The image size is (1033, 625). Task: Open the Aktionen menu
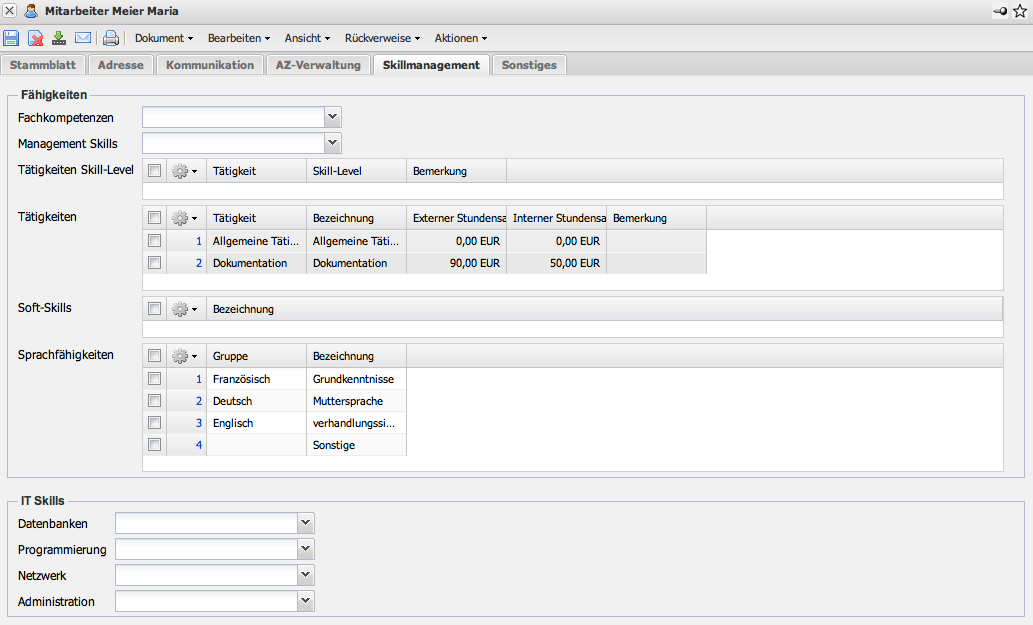tap(460, 38)
